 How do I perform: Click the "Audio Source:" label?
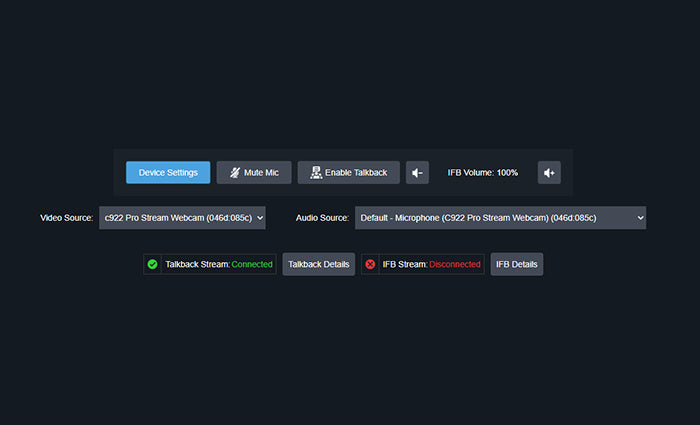(322, 217)
